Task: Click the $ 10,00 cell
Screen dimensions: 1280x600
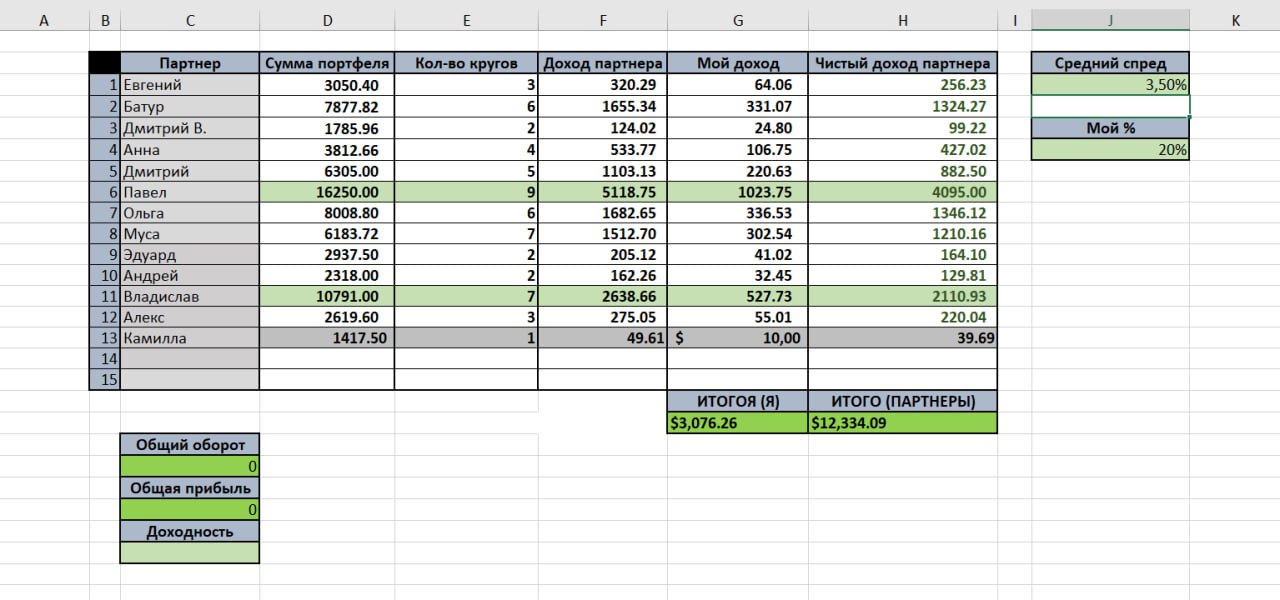Action: pos(737,338)
